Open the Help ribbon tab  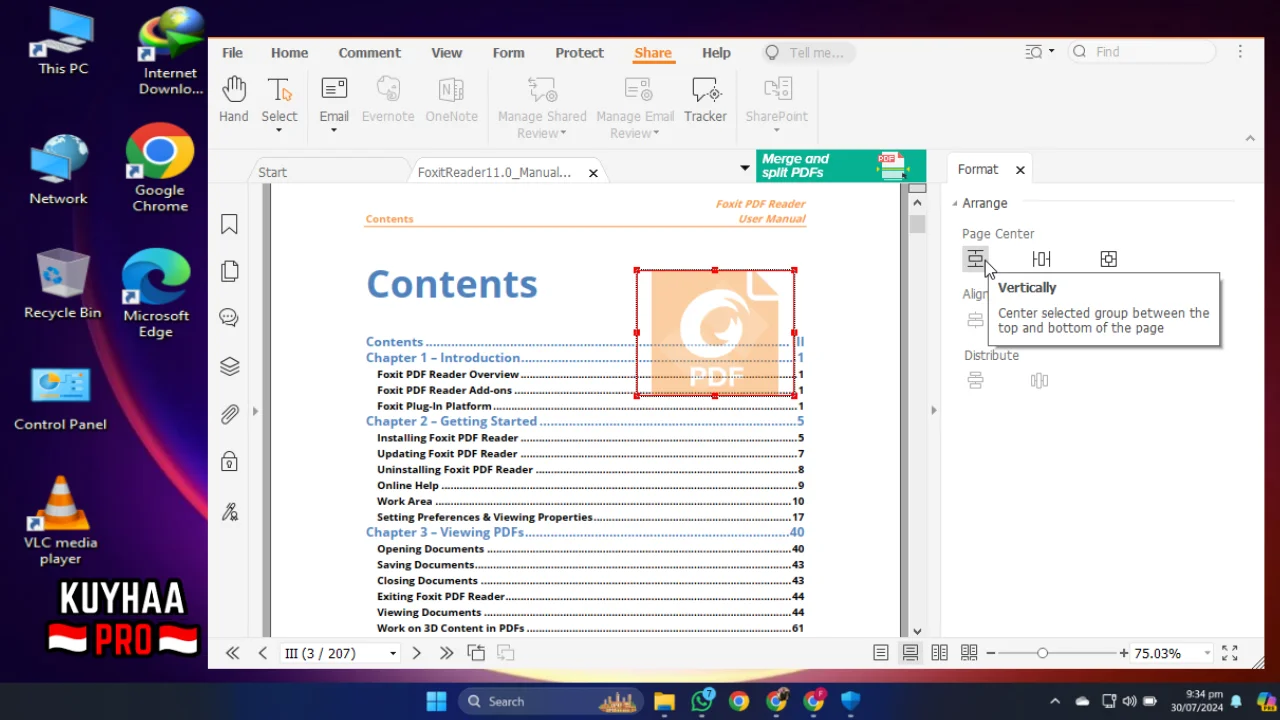click(716, 53)
